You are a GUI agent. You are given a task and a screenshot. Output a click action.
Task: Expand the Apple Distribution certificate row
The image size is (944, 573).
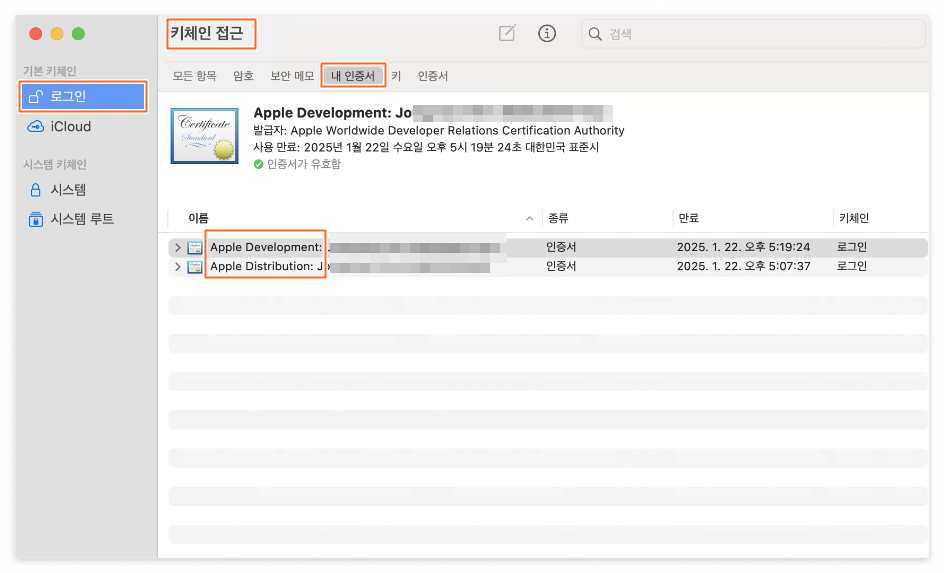tap(177, 267)
